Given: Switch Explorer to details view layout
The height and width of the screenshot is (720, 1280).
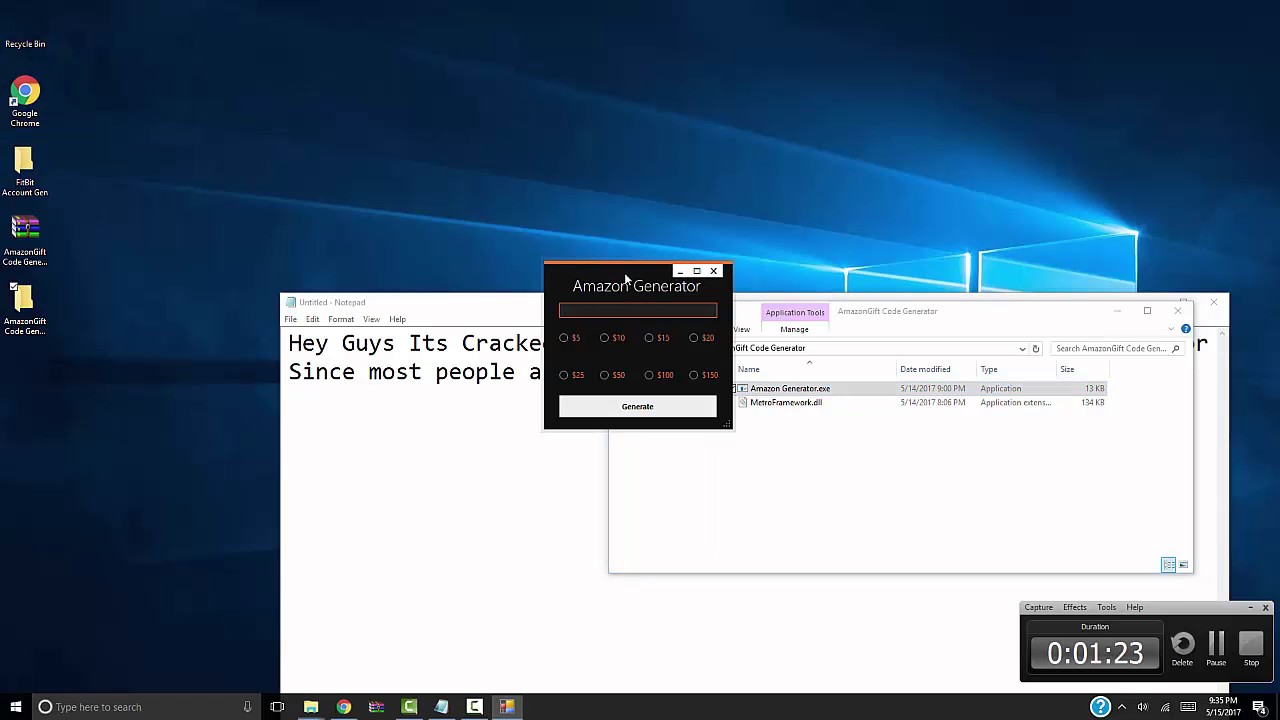Looking at the screenshot, I should 1168,565.
